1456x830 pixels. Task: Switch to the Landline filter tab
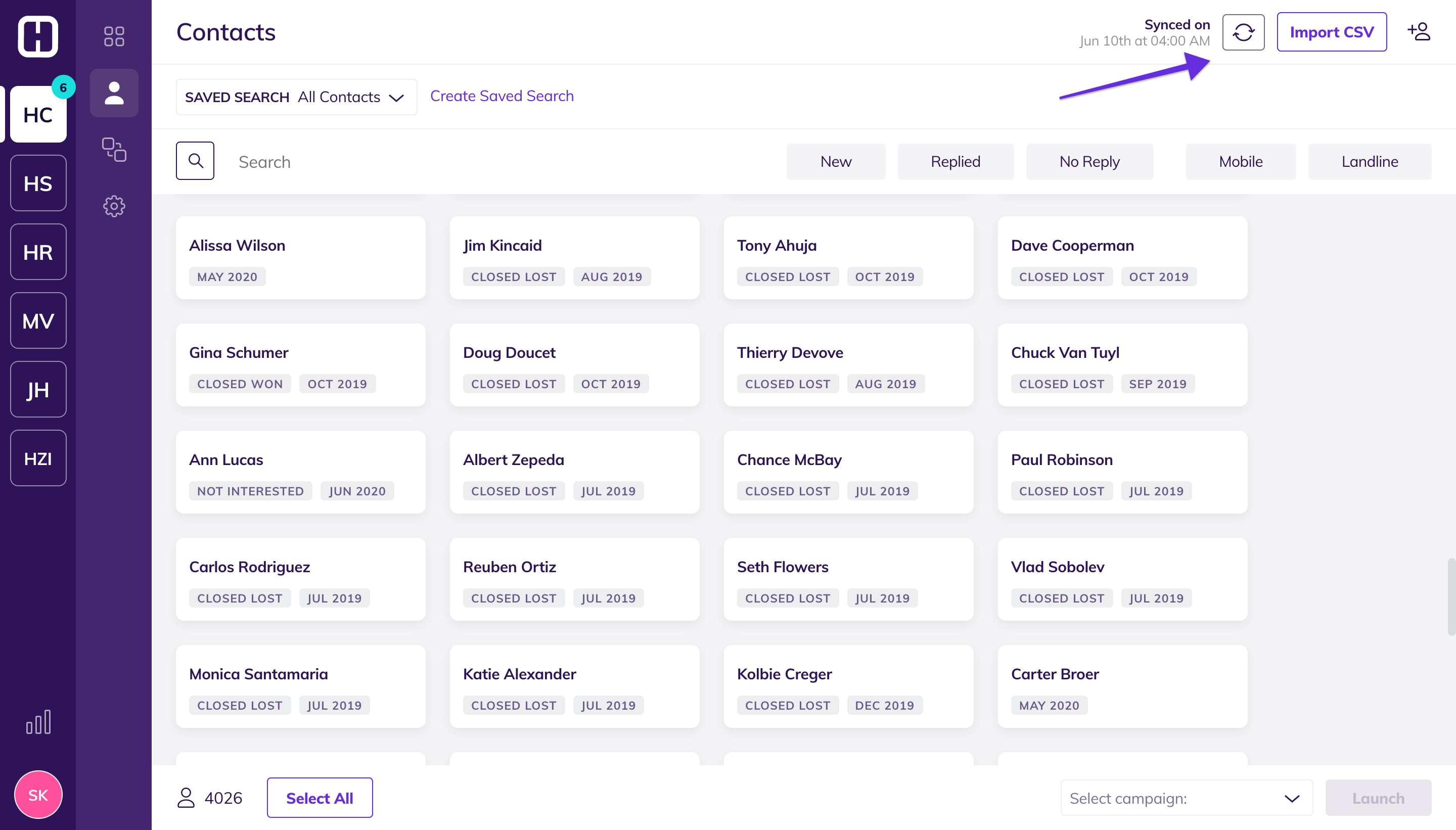pyautogui.click(x=1370, y=161)
